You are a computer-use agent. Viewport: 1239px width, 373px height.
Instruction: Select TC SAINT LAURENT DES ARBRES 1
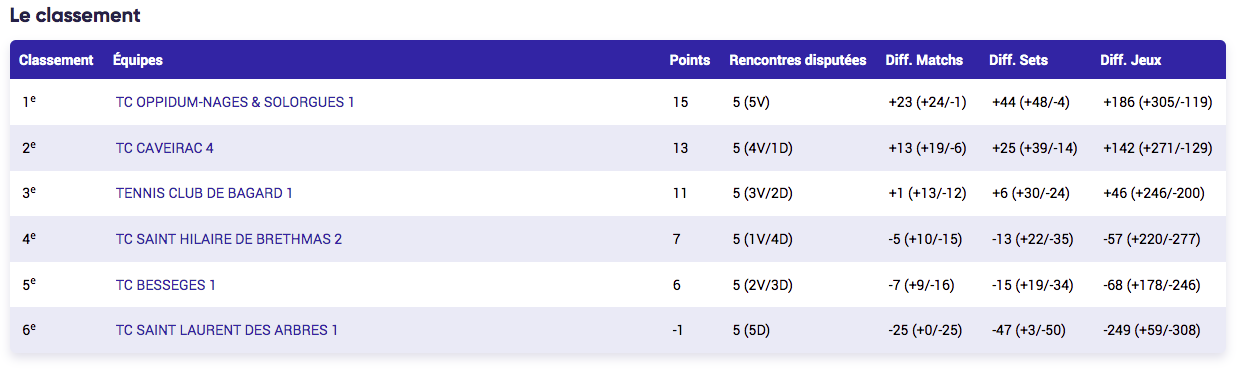pyautogui.click(x=227, y=330)
